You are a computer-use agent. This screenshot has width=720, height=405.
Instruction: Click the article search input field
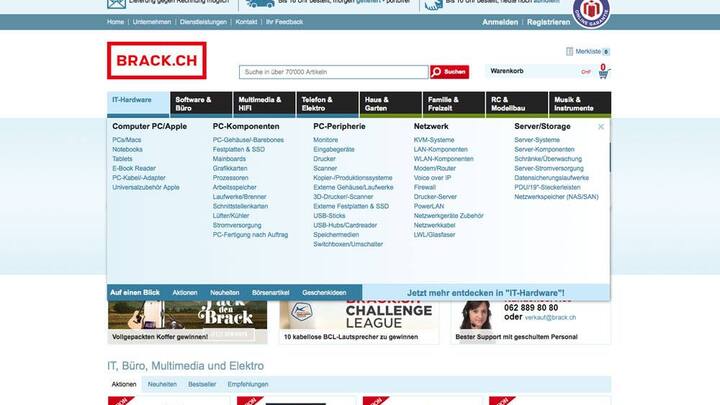pos(334,72)
